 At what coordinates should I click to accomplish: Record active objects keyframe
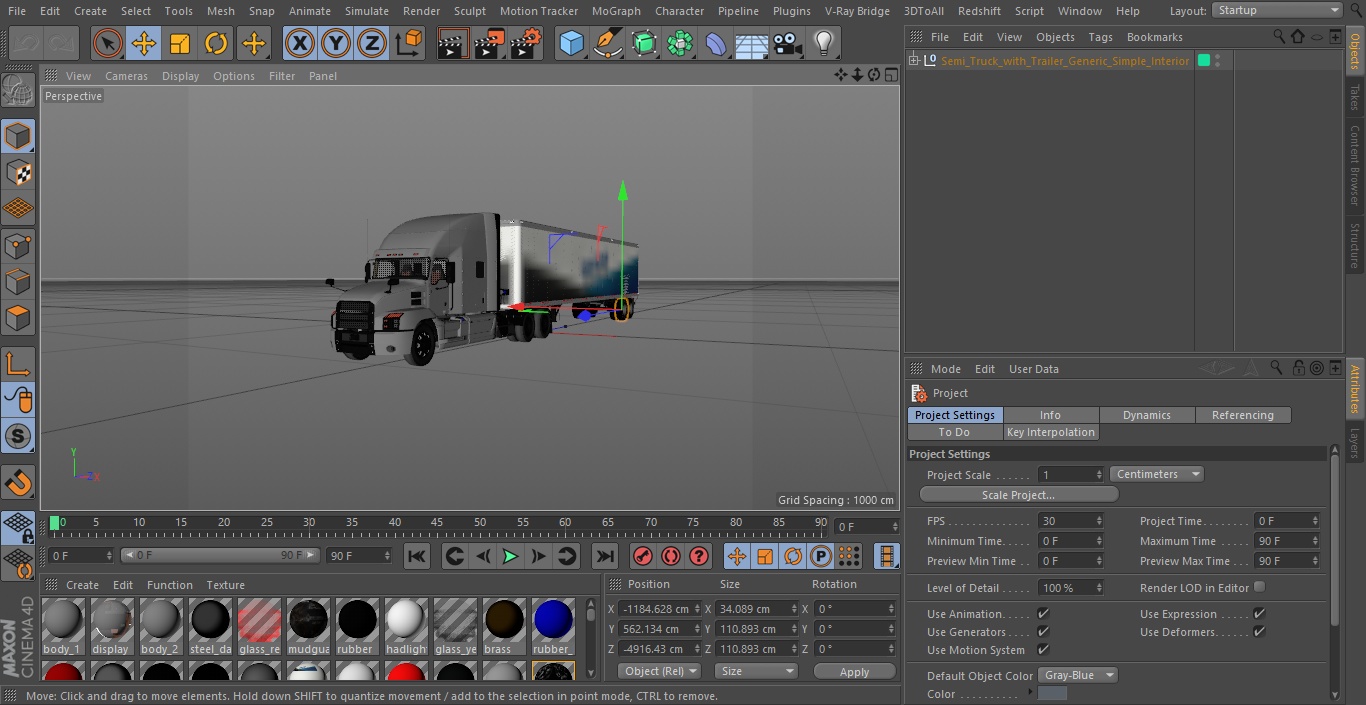[643, 556]
